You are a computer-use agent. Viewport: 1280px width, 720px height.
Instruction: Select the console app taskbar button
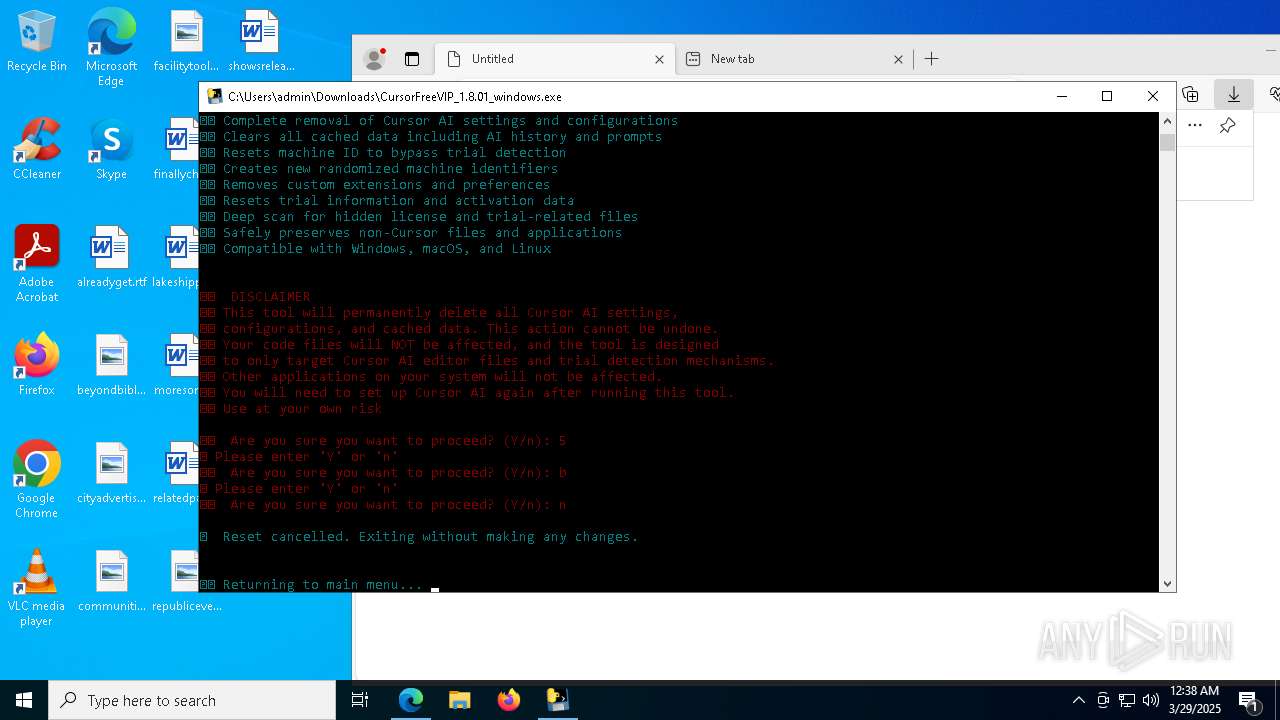tap(558, 700)
